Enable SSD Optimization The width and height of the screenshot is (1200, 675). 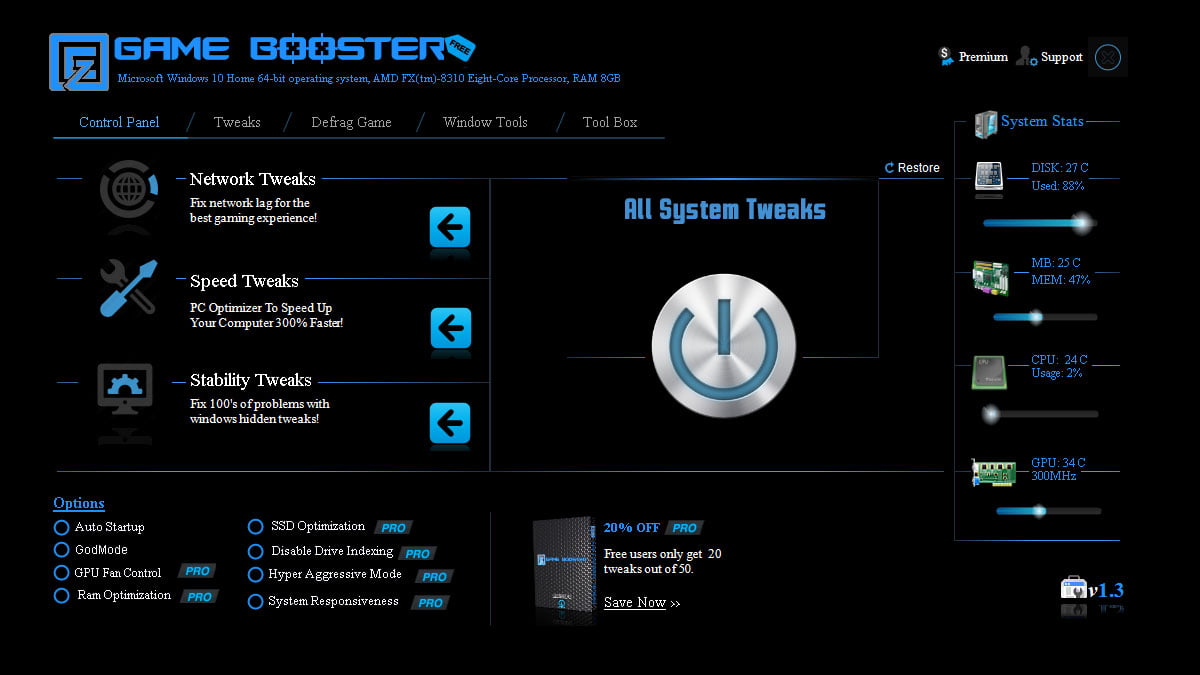tap(256, 526)
